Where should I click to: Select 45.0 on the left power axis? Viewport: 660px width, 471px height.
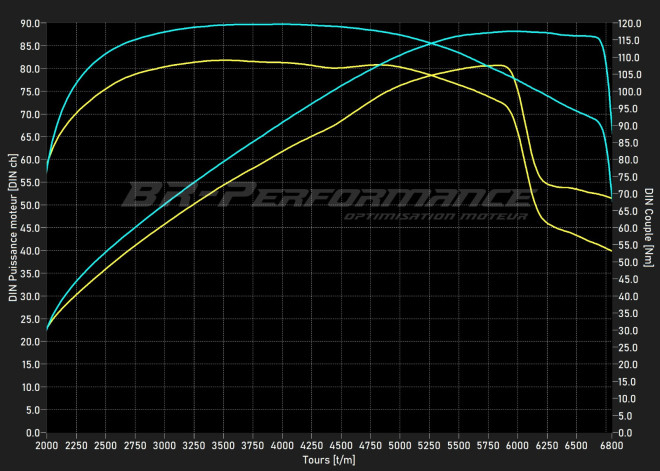tap(30, 228)
